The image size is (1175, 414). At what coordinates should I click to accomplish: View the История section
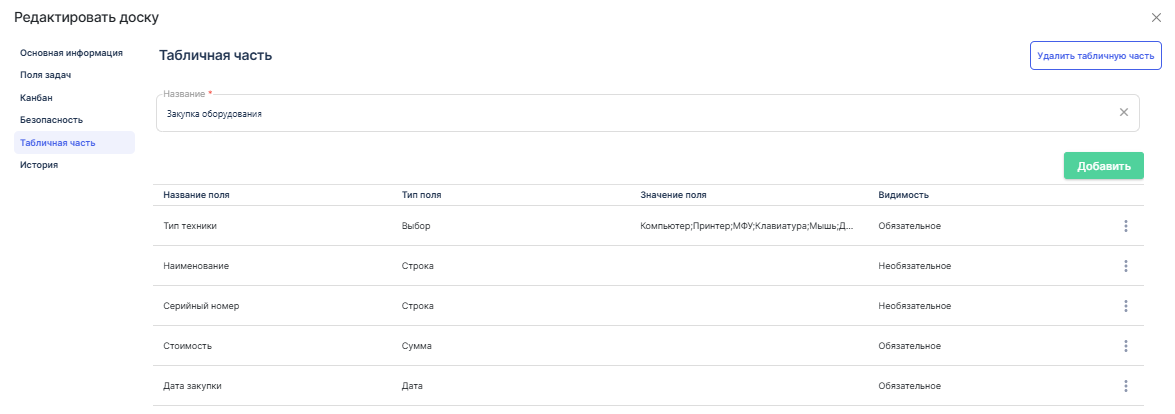(39, 165)
